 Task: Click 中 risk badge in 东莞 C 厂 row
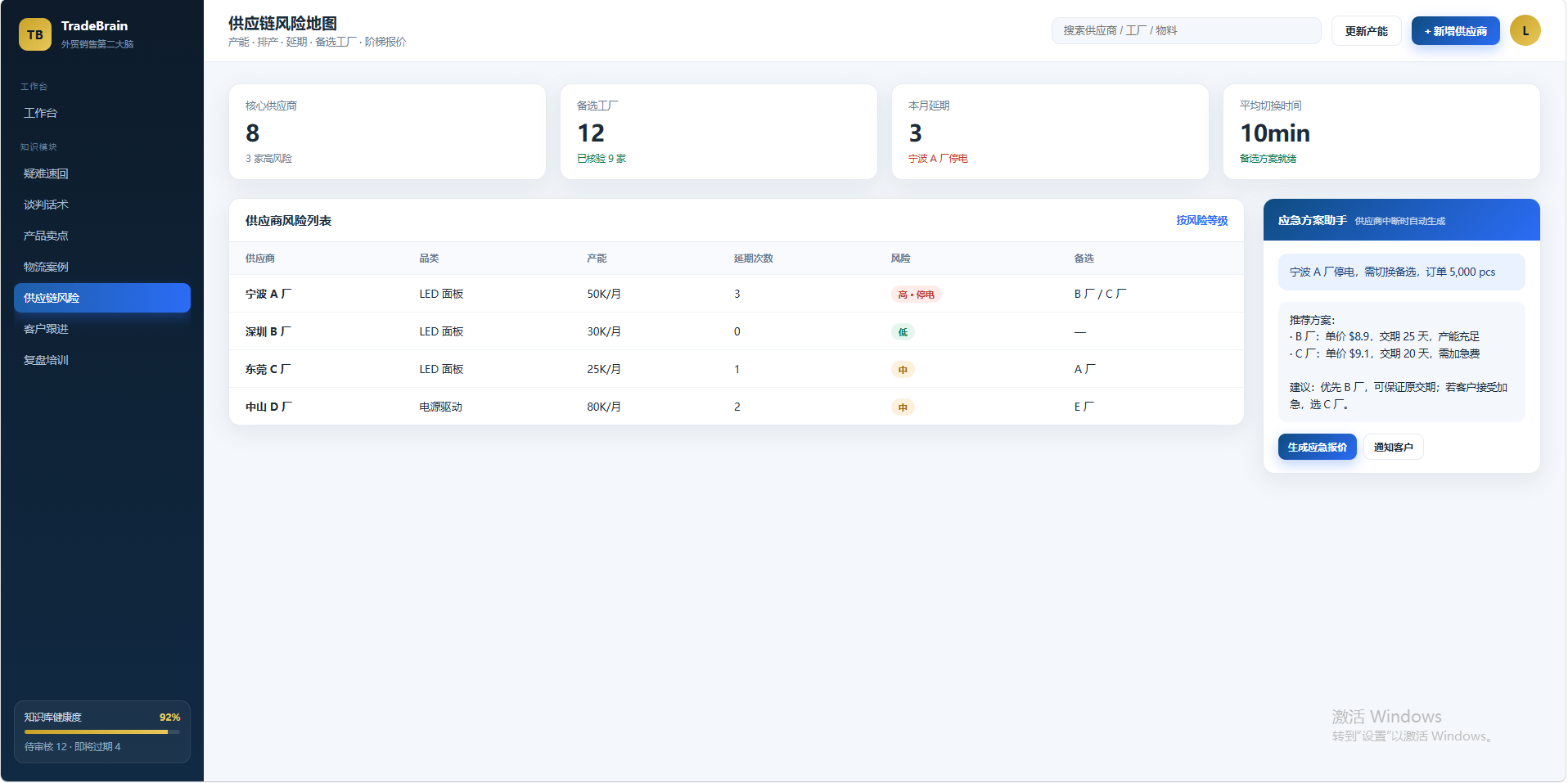pos(903,370)
